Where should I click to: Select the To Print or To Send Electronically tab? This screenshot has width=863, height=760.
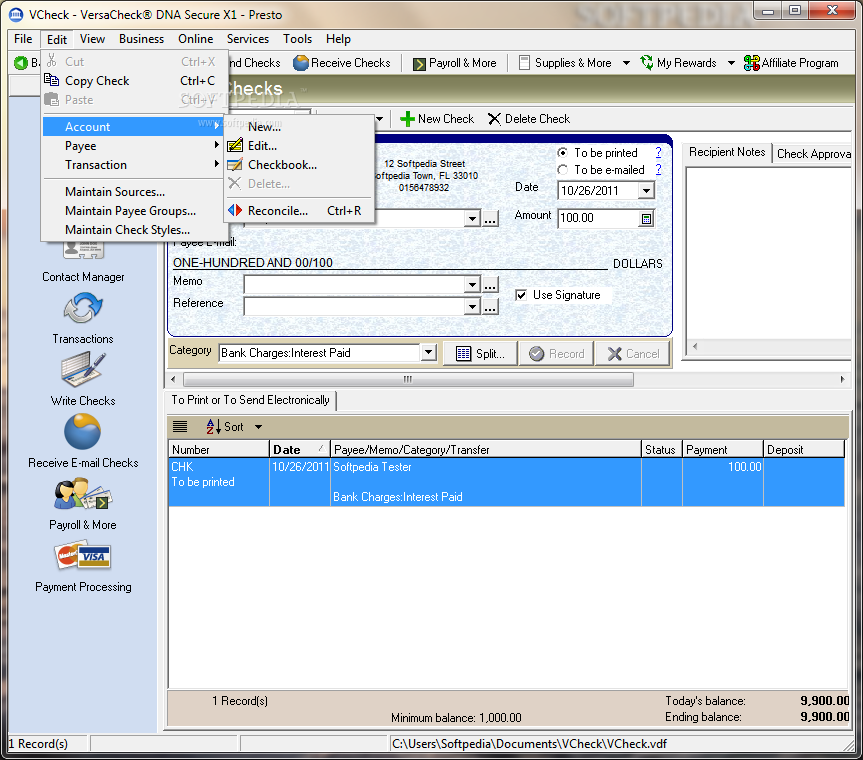(250, 400)
